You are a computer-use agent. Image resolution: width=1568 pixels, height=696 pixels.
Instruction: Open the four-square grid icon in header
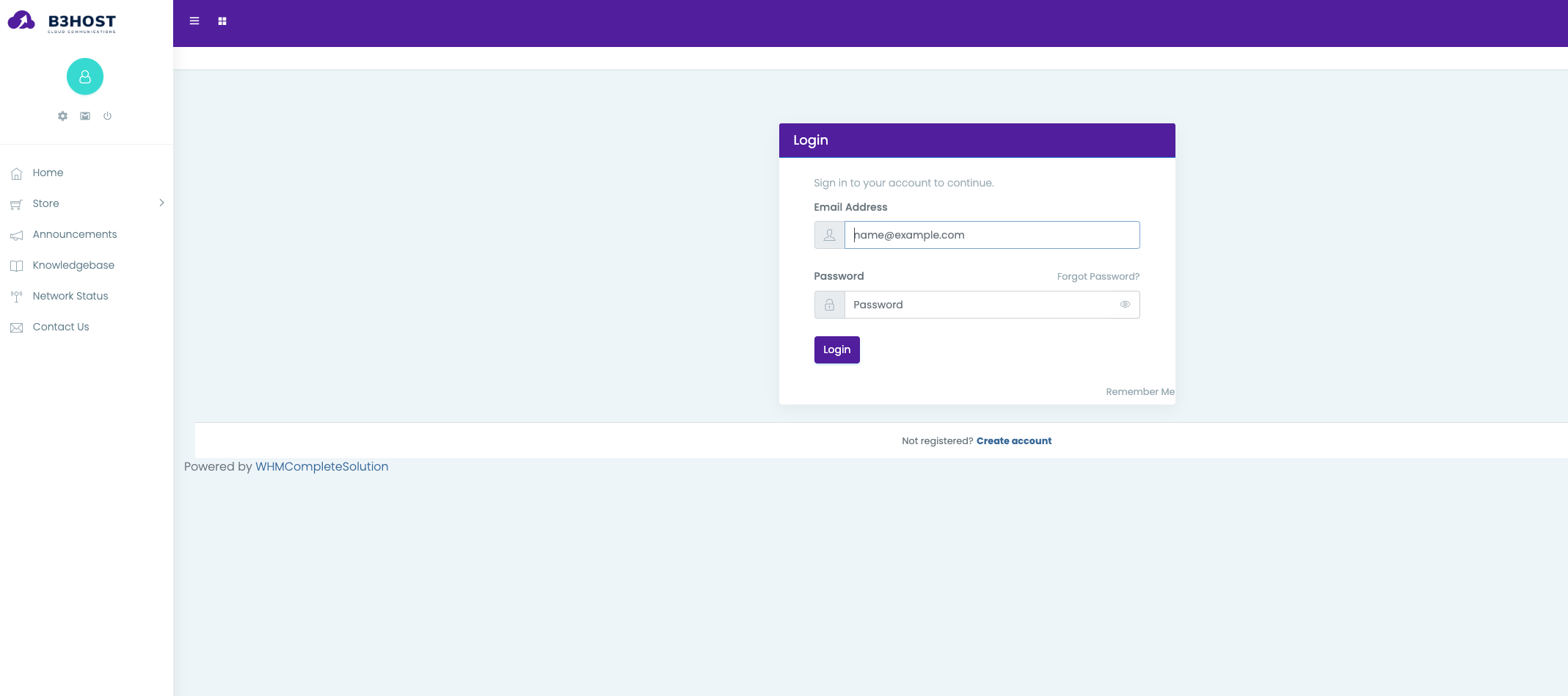point(222,21)
